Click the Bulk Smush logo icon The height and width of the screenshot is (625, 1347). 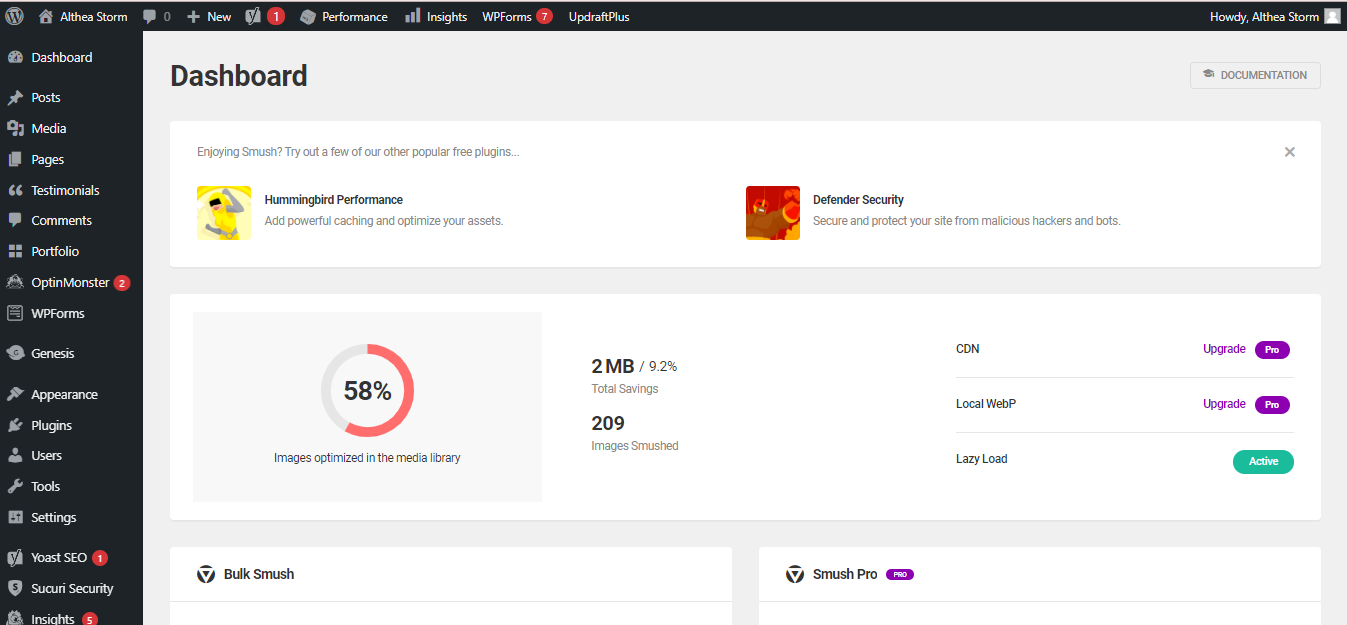pyautogui.click(x=206, y=574)
